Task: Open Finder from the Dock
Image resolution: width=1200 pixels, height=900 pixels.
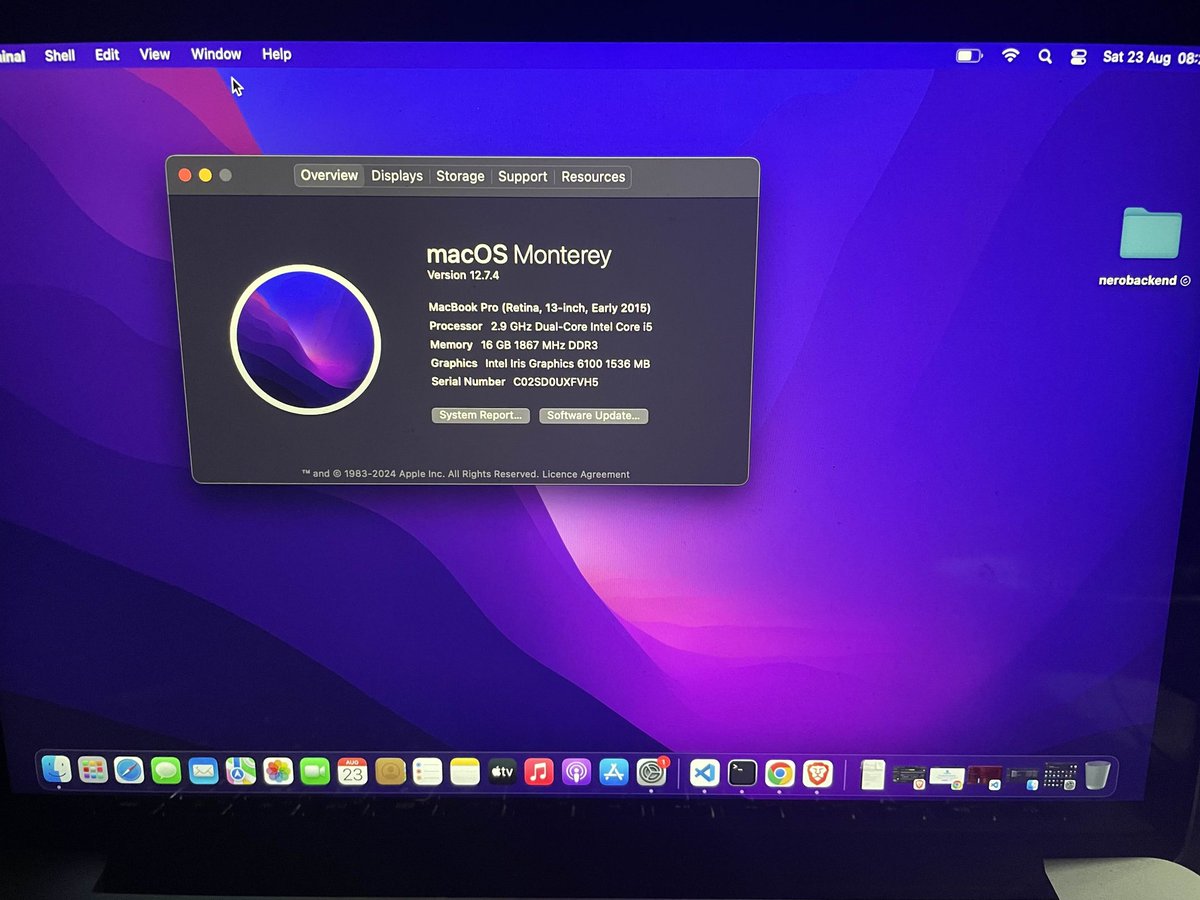Action: [x=56, y=770]
